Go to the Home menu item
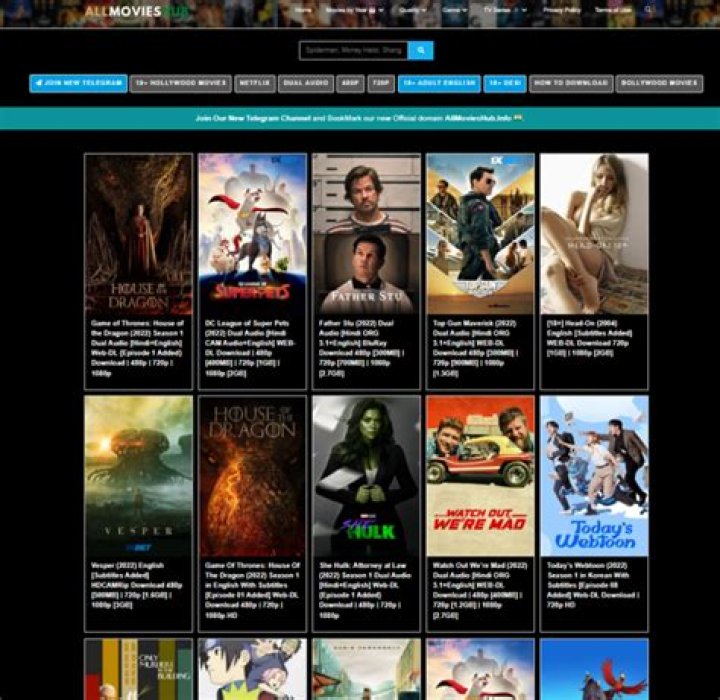720x700 pixels. [304, 10]
